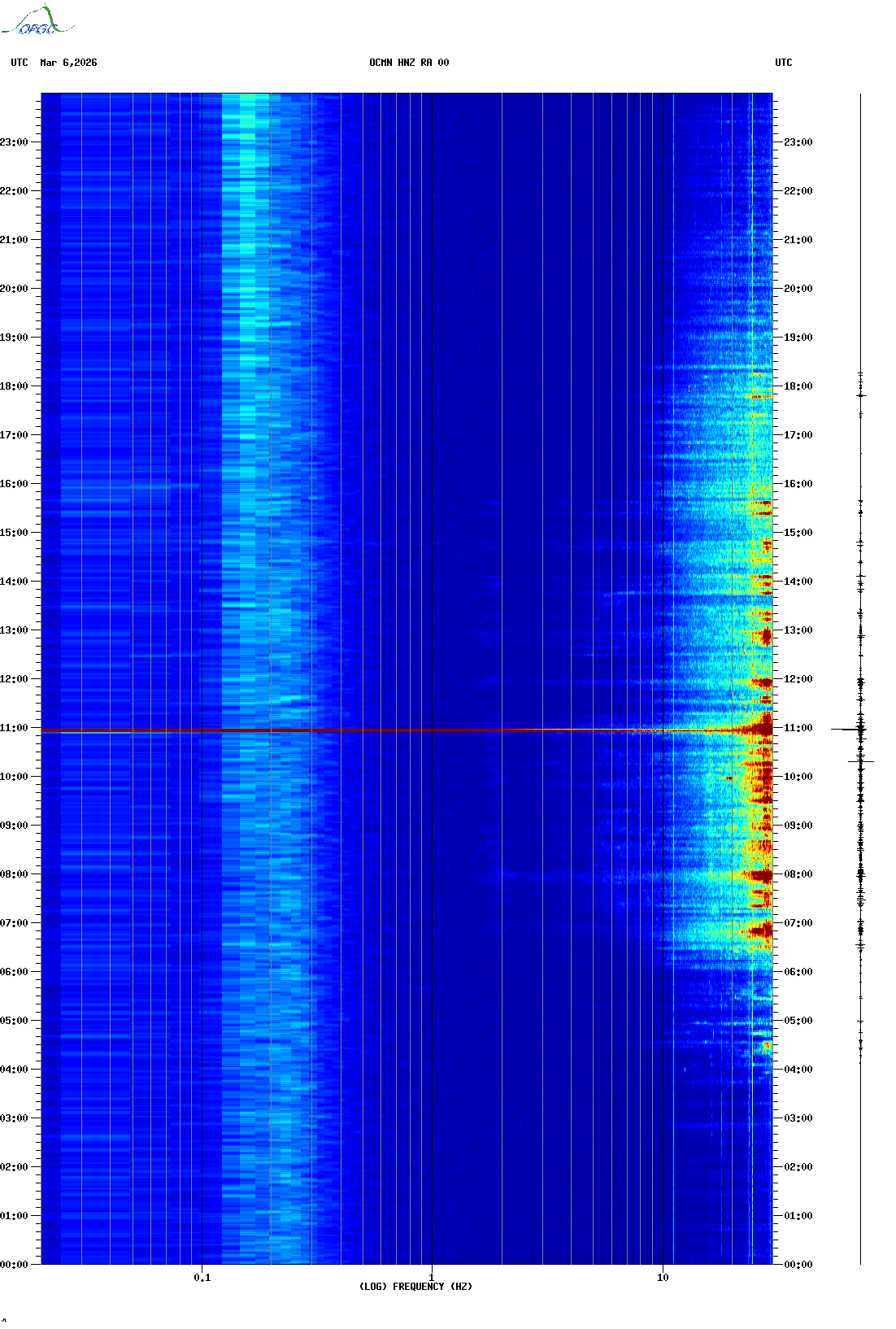896x1329 pixels.
Task: Click the 0.1 frequency axis label
Action: 202,1278
